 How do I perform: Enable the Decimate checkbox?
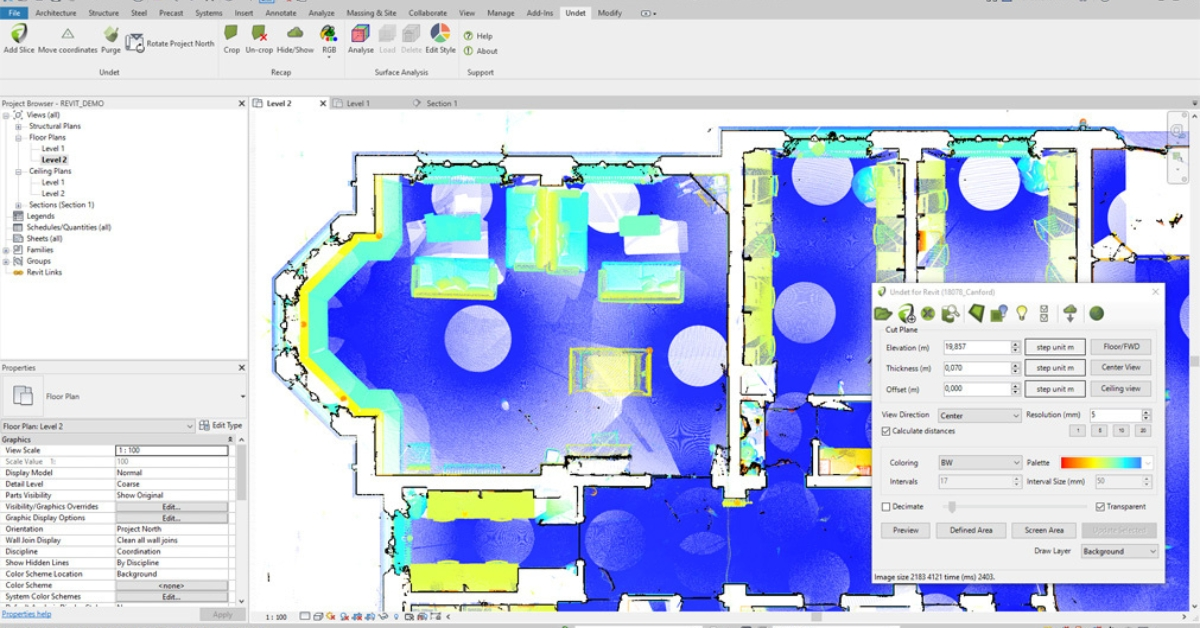[886, 507]
